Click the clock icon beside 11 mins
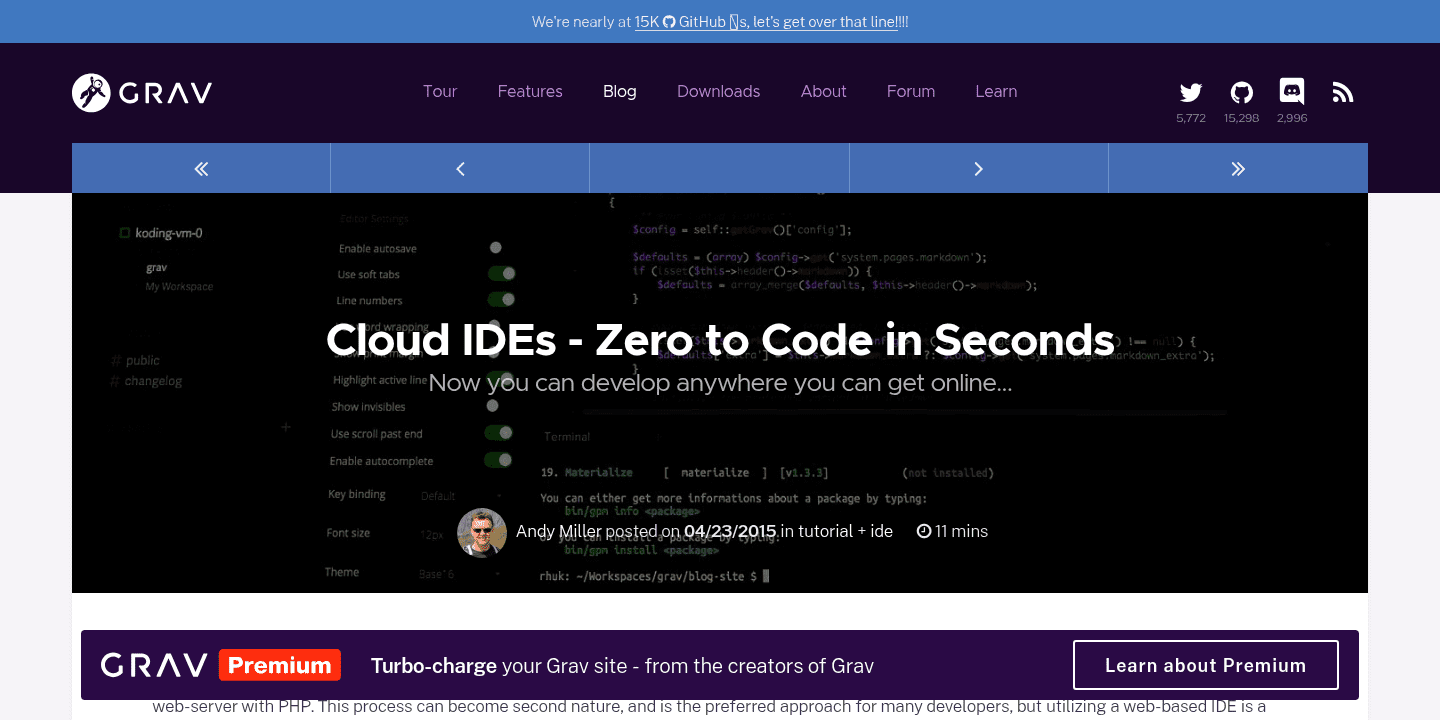The height and width of the screenshot is (720, 1440). (x=923, y=531)
